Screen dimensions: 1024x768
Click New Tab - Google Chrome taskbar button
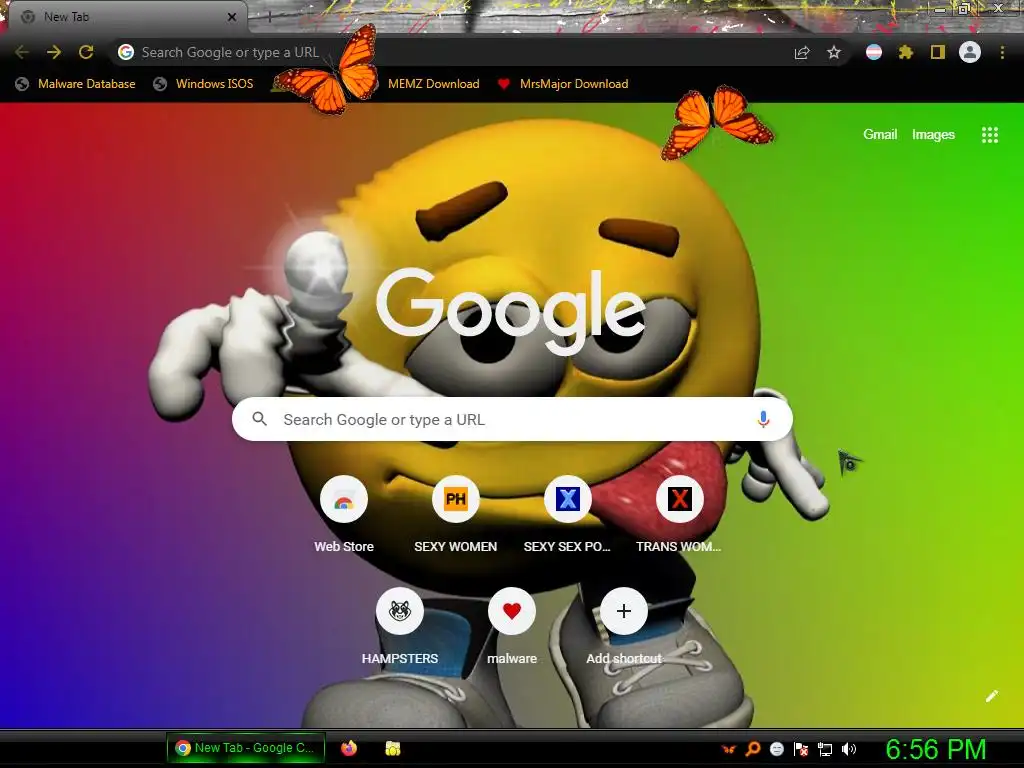tap(246, 748)
